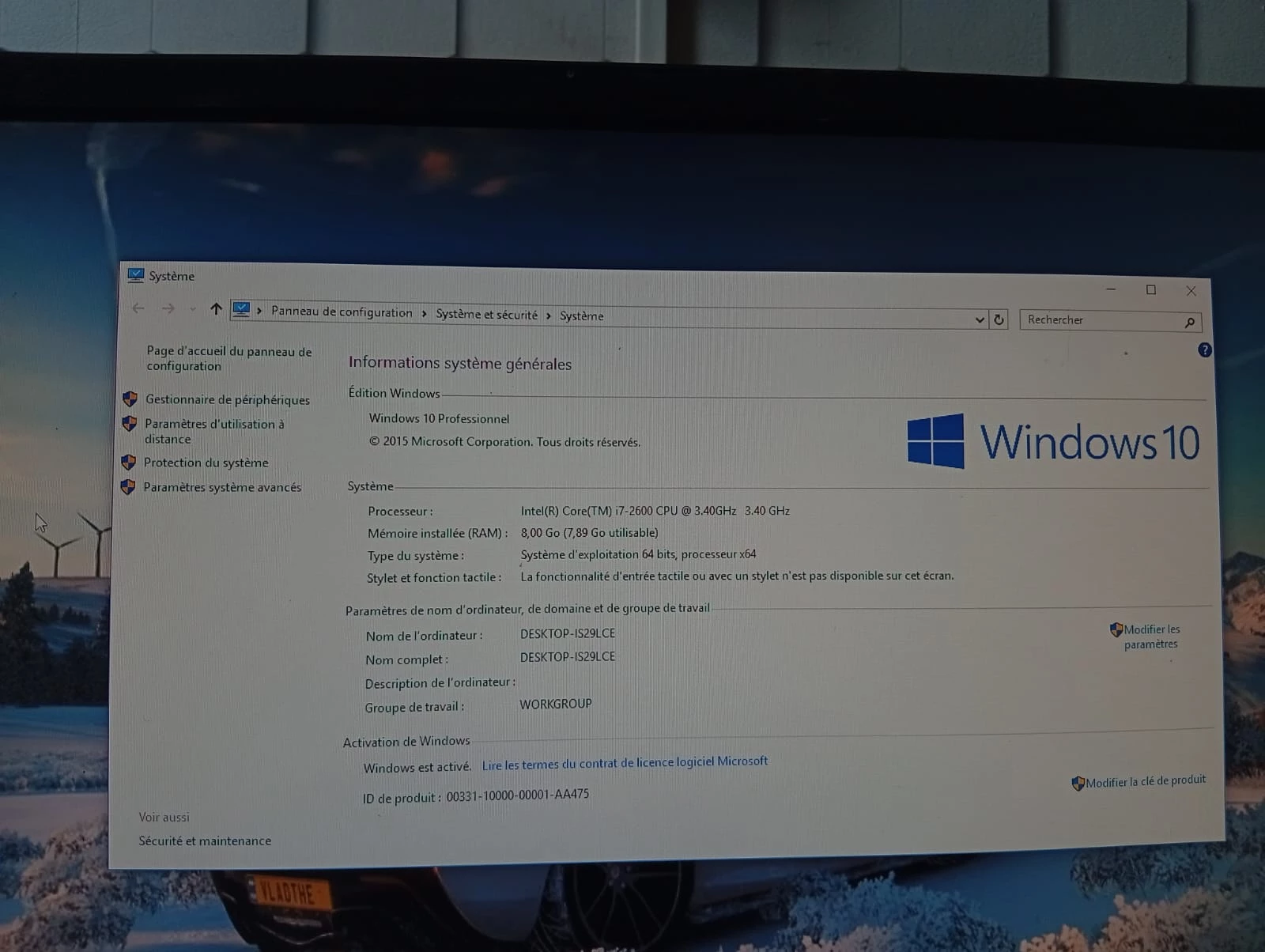Close the Système window
The height and width of the screenshot is (952, 1265).
click(1191, 291)
